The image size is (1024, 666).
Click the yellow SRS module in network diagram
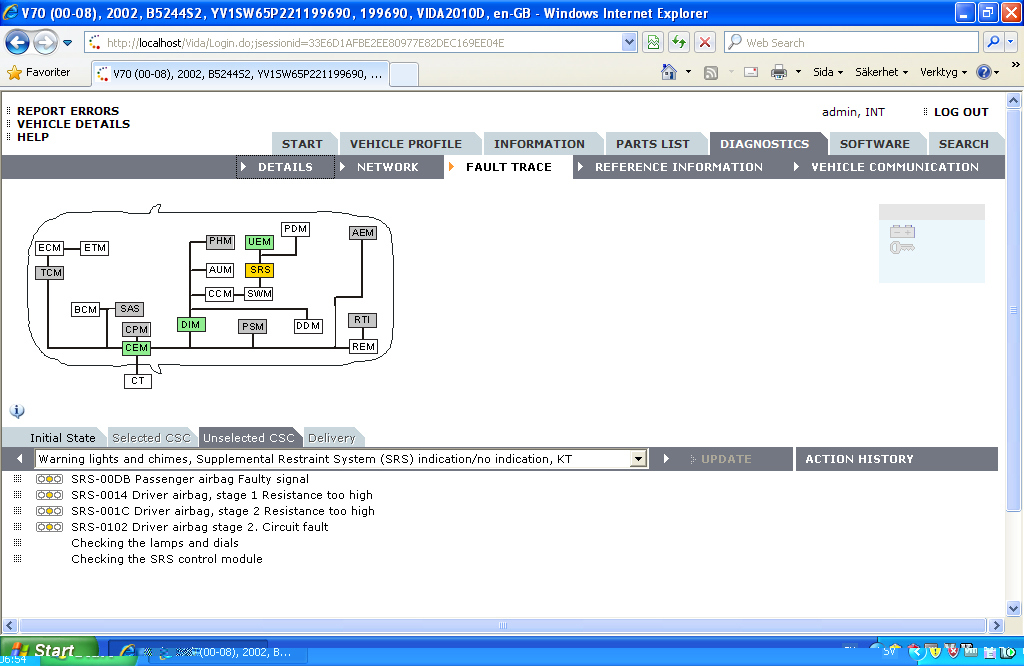259,270
